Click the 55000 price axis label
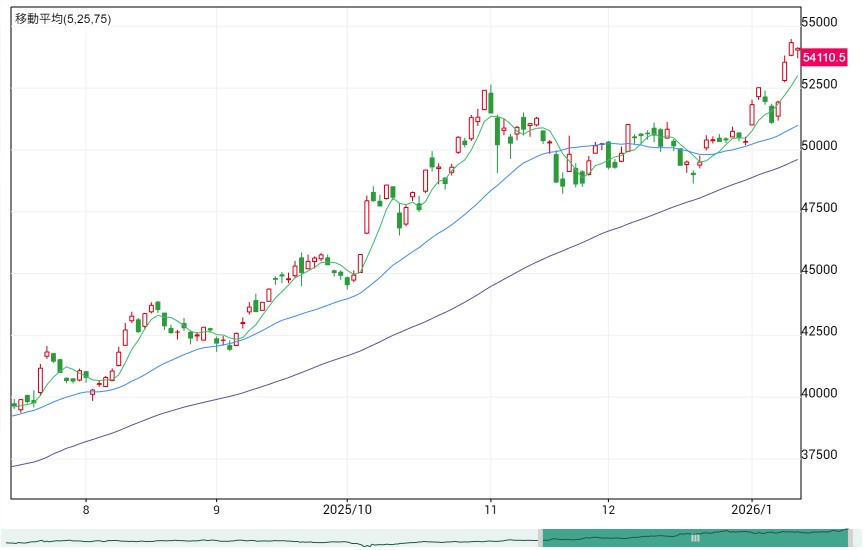 pos(819,22)
